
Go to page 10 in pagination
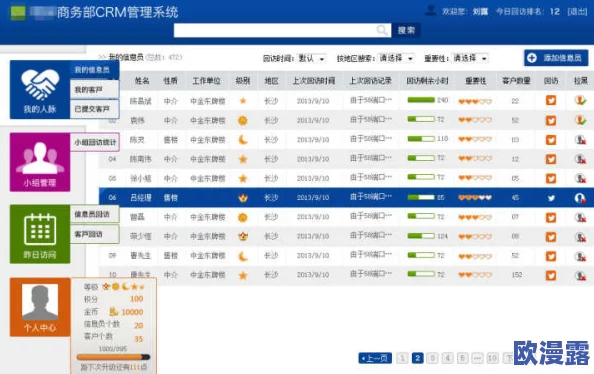[x=492, y=358]
